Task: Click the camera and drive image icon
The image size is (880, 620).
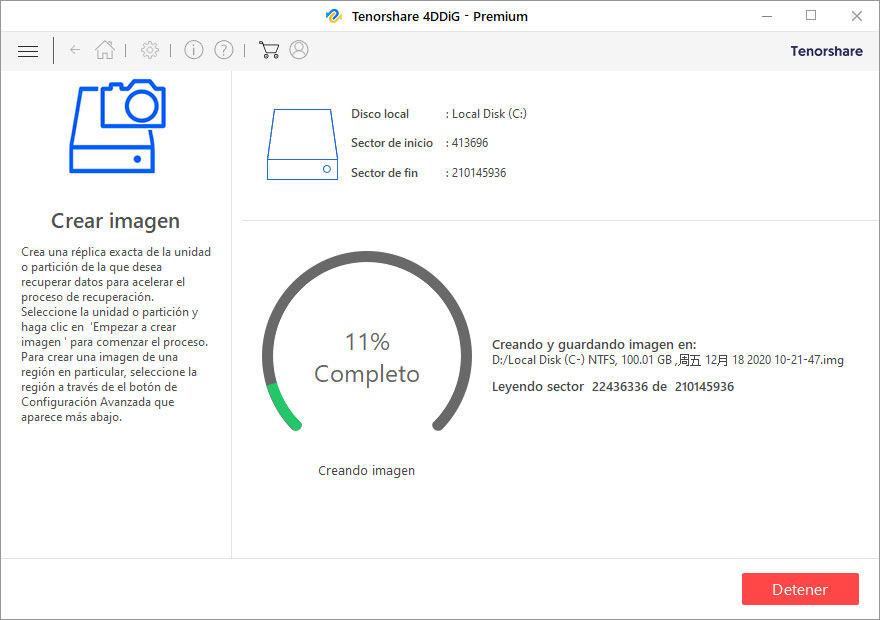Action: [x=117, y=126]
